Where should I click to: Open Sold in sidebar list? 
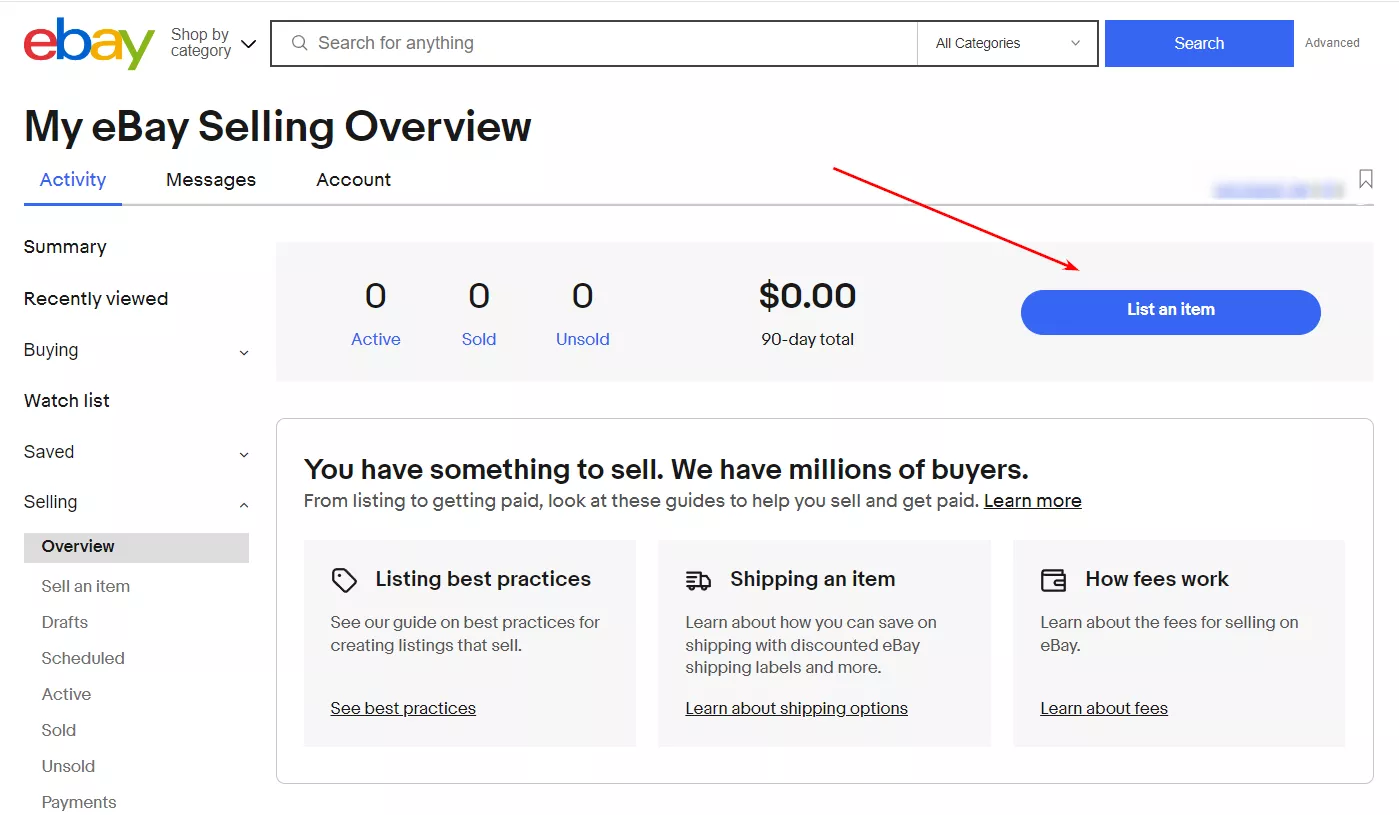(59, 731)
